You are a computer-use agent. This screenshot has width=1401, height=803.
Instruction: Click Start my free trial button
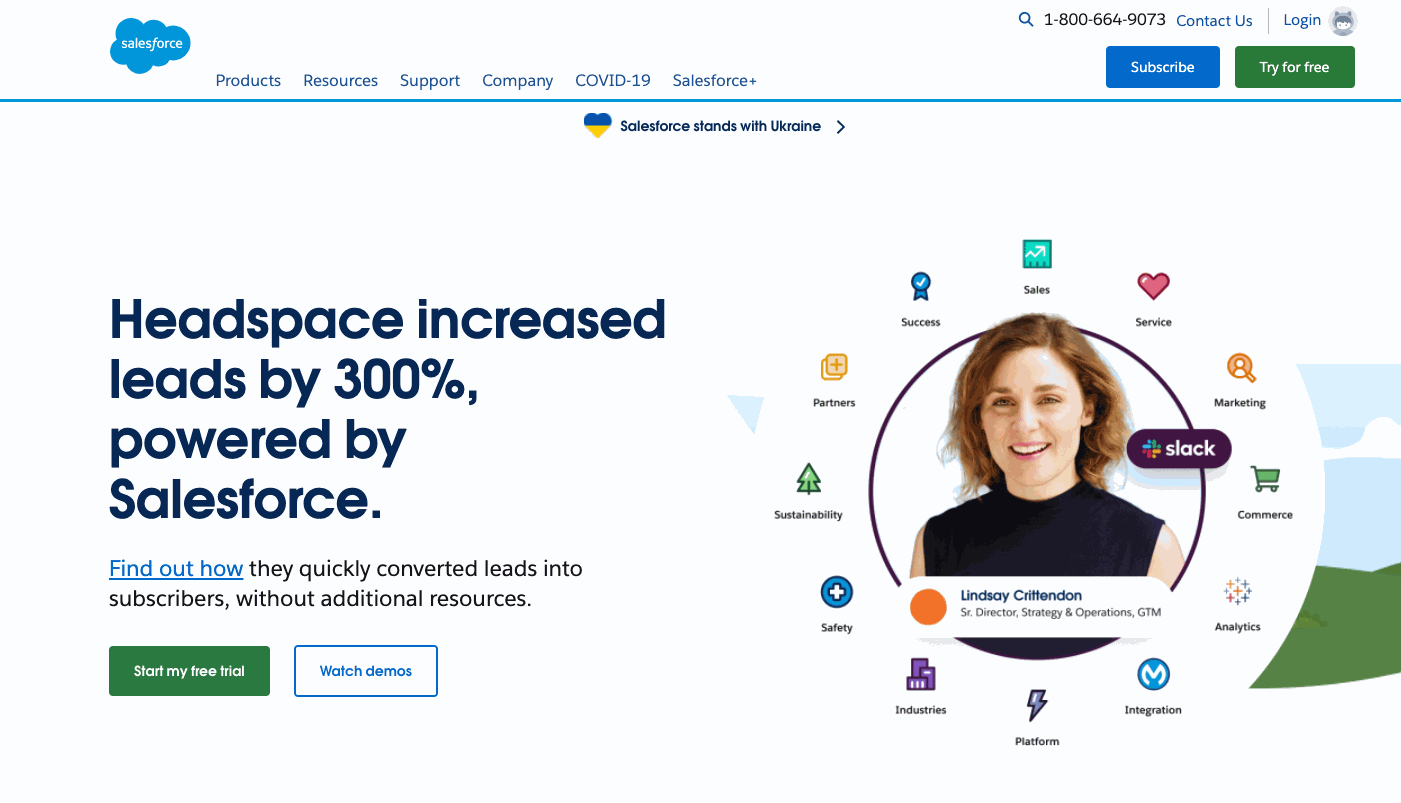189,671
